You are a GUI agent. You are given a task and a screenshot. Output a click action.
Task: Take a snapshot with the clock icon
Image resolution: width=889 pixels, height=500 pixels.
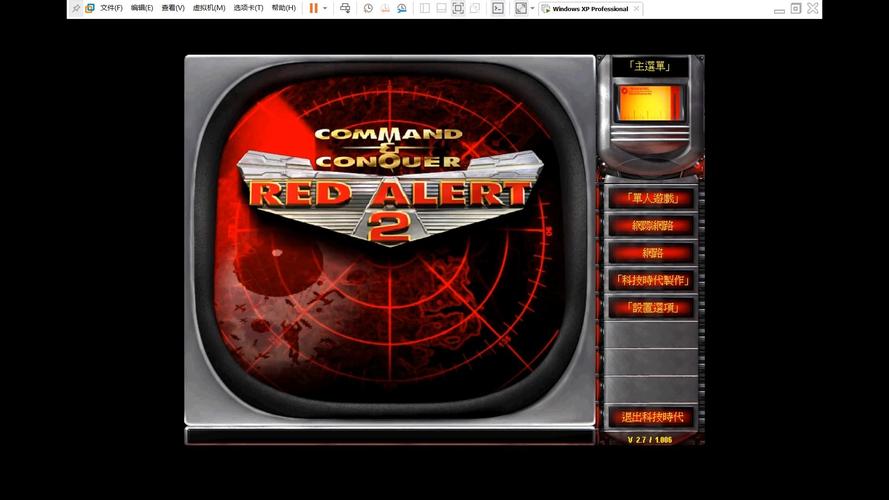coord(368,8)
